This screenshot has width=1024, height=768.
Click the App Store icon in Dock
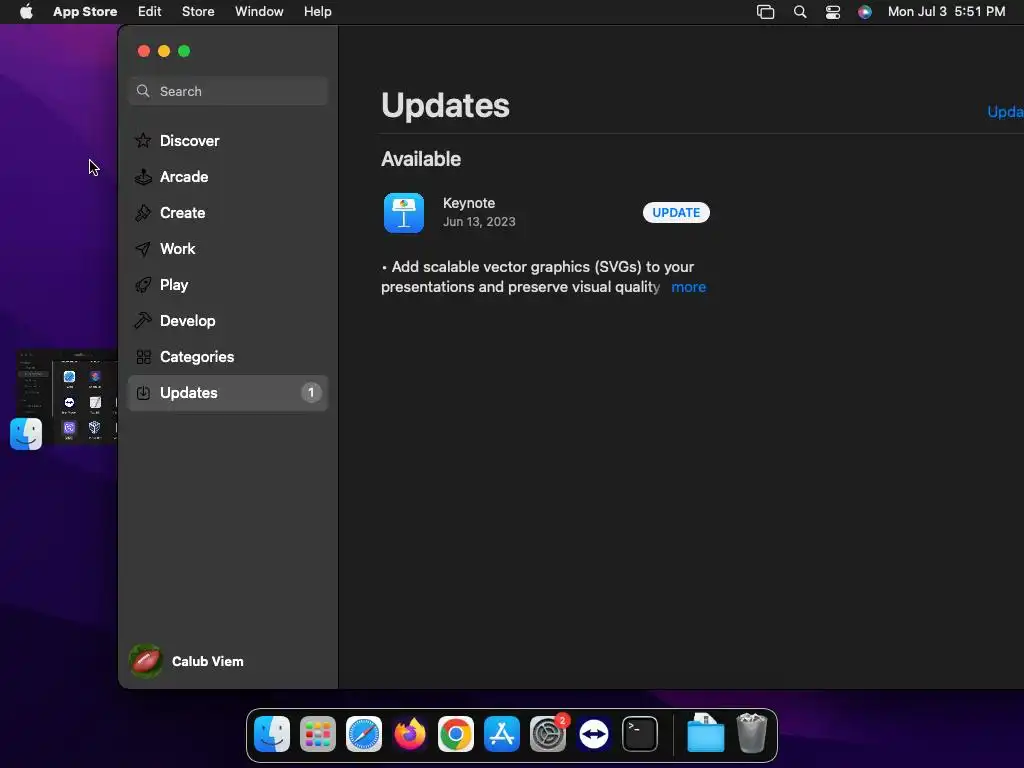click(502, 734)
